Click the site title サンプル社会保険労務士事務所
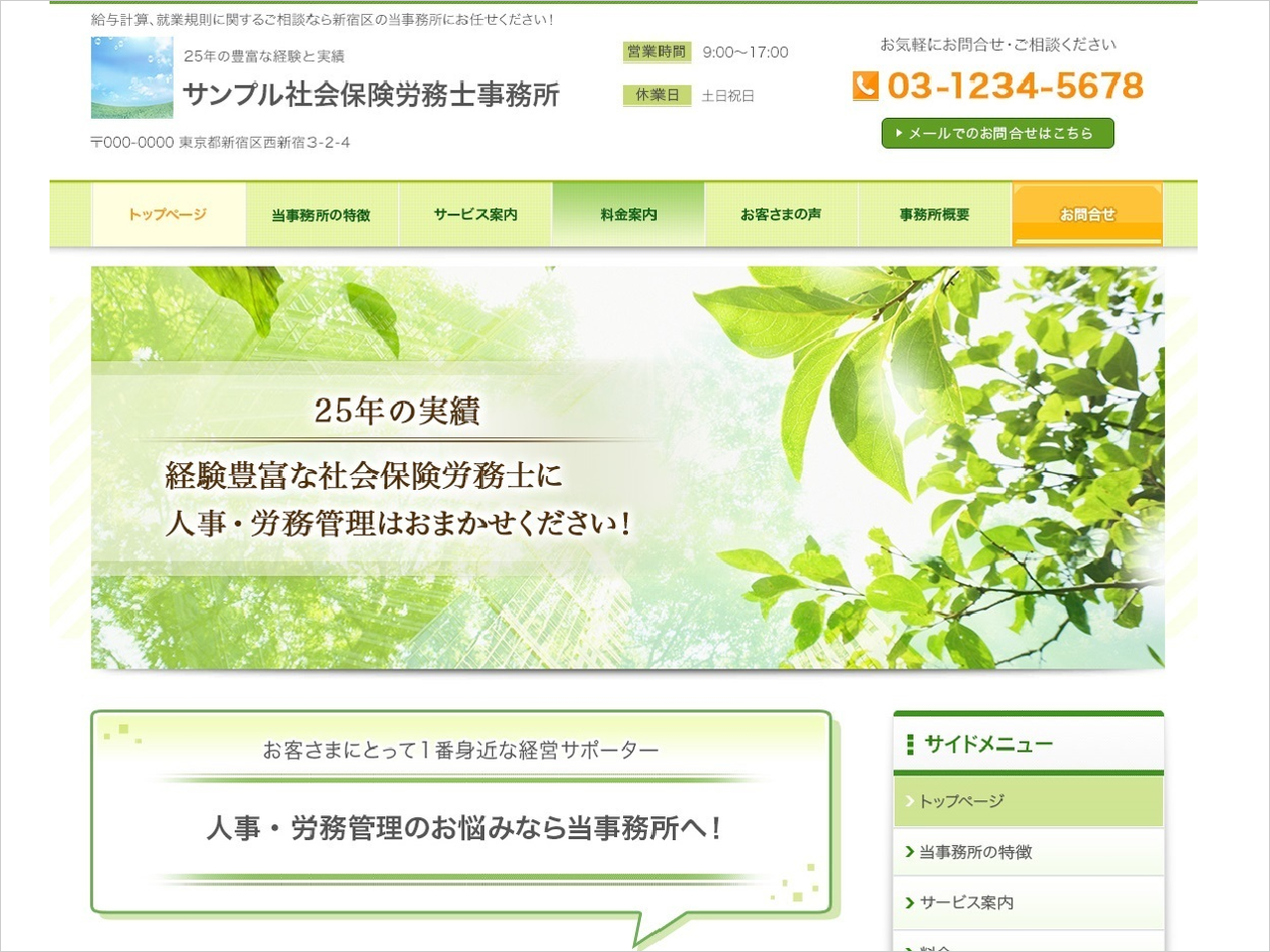 (x=371, y=95)
